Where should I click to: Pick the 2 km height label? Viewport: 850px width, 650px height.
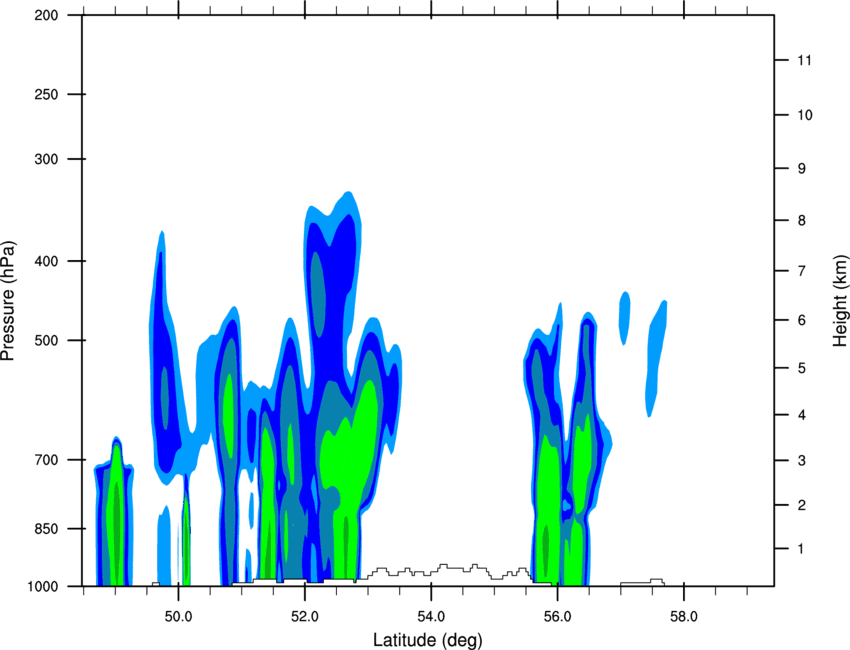(802, 505)
